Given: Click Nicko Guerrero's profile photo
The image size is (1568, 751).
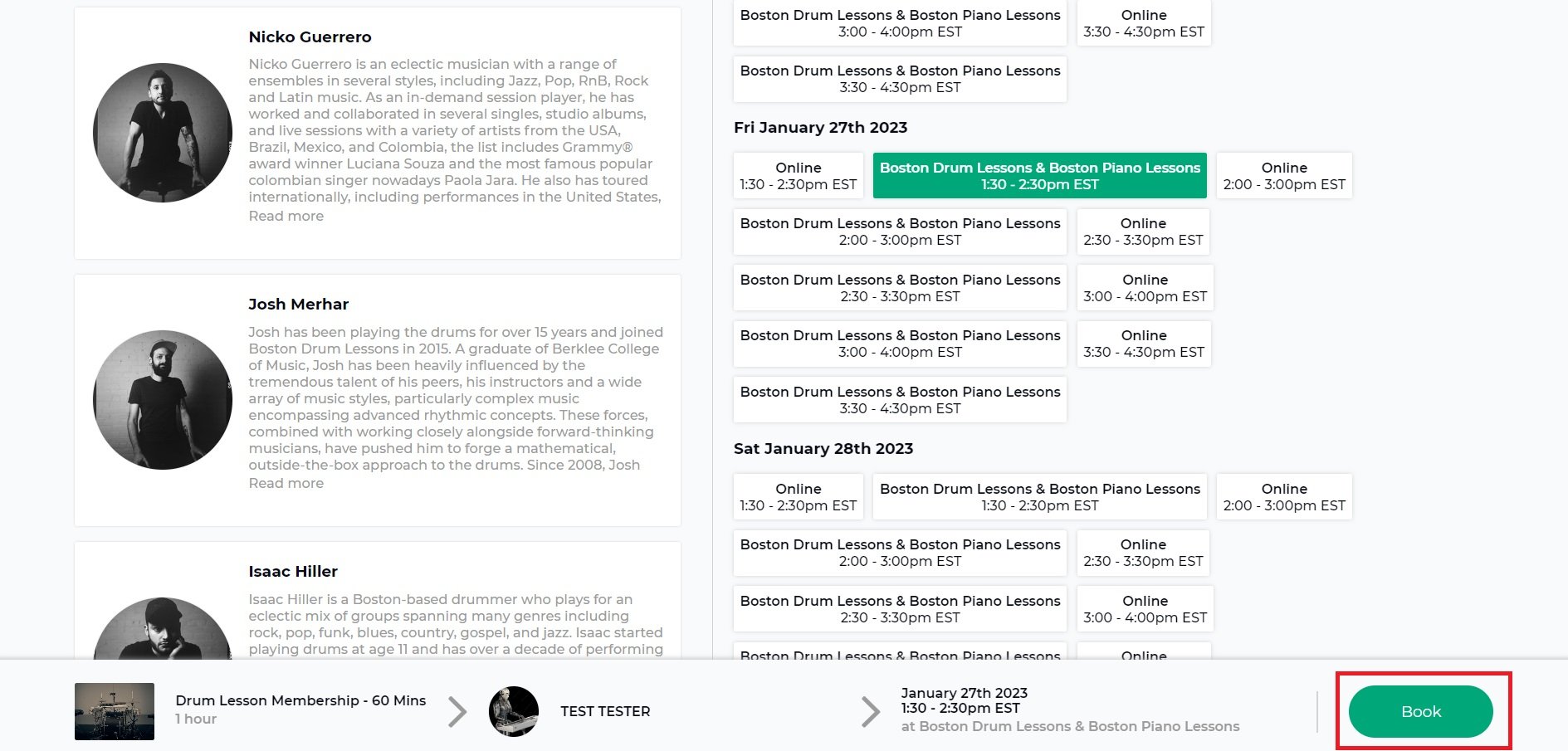Looking at the screenshot, I should pos(163,133).
